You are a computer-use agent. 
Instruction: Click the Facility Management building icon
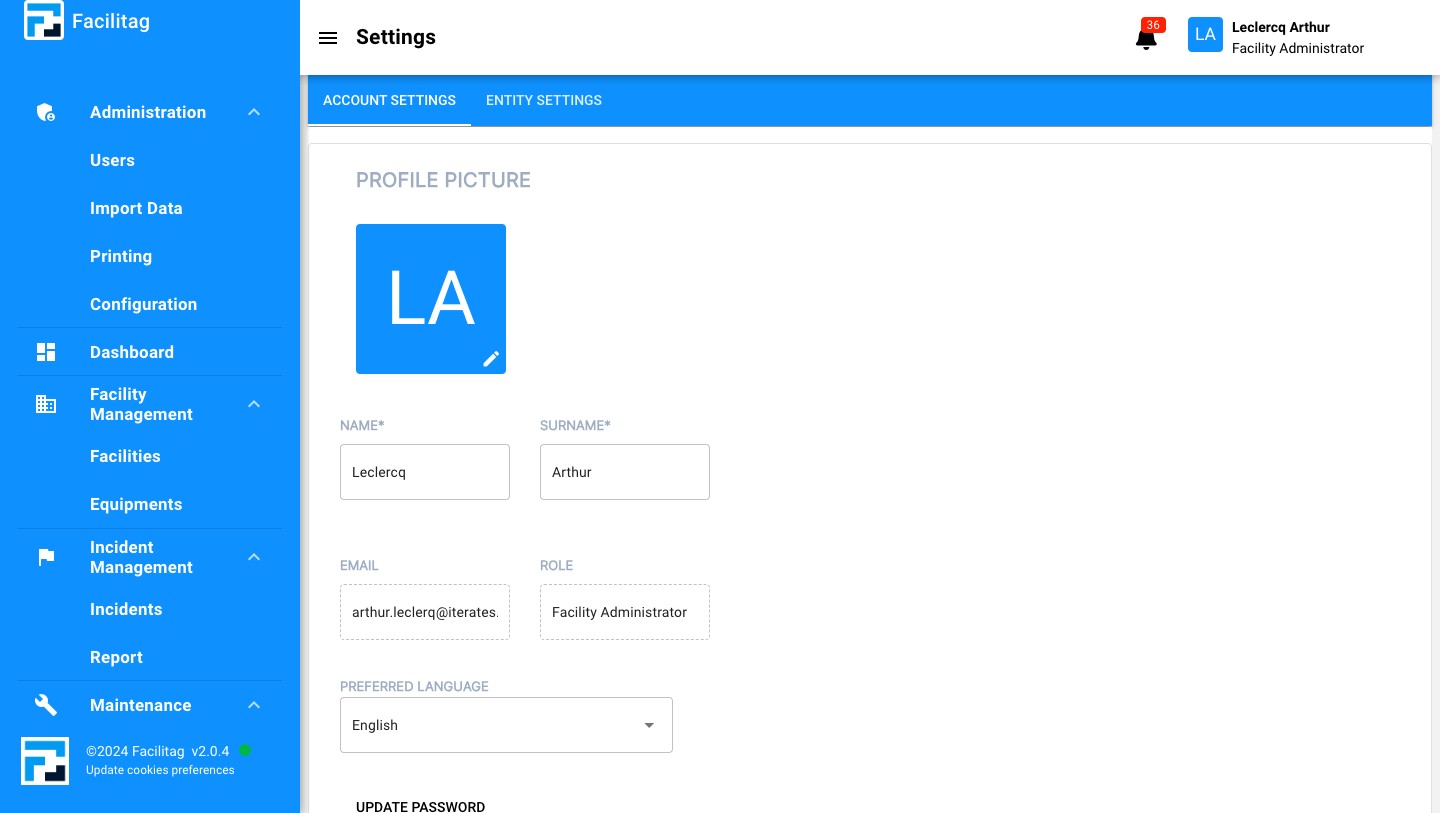point(46,404)
